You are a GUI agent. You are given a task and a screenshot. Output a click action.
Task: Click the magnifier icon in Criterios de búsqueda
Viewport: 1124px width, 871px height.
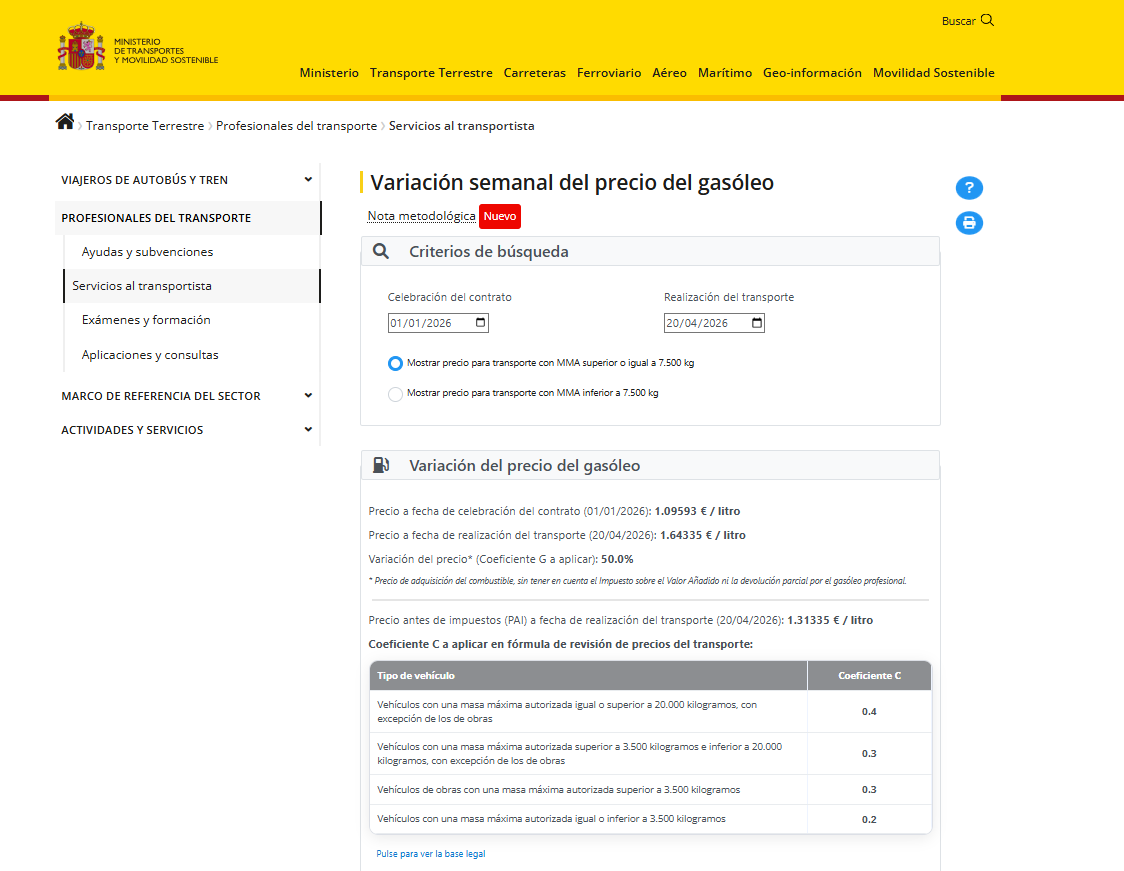click(381, 252)
